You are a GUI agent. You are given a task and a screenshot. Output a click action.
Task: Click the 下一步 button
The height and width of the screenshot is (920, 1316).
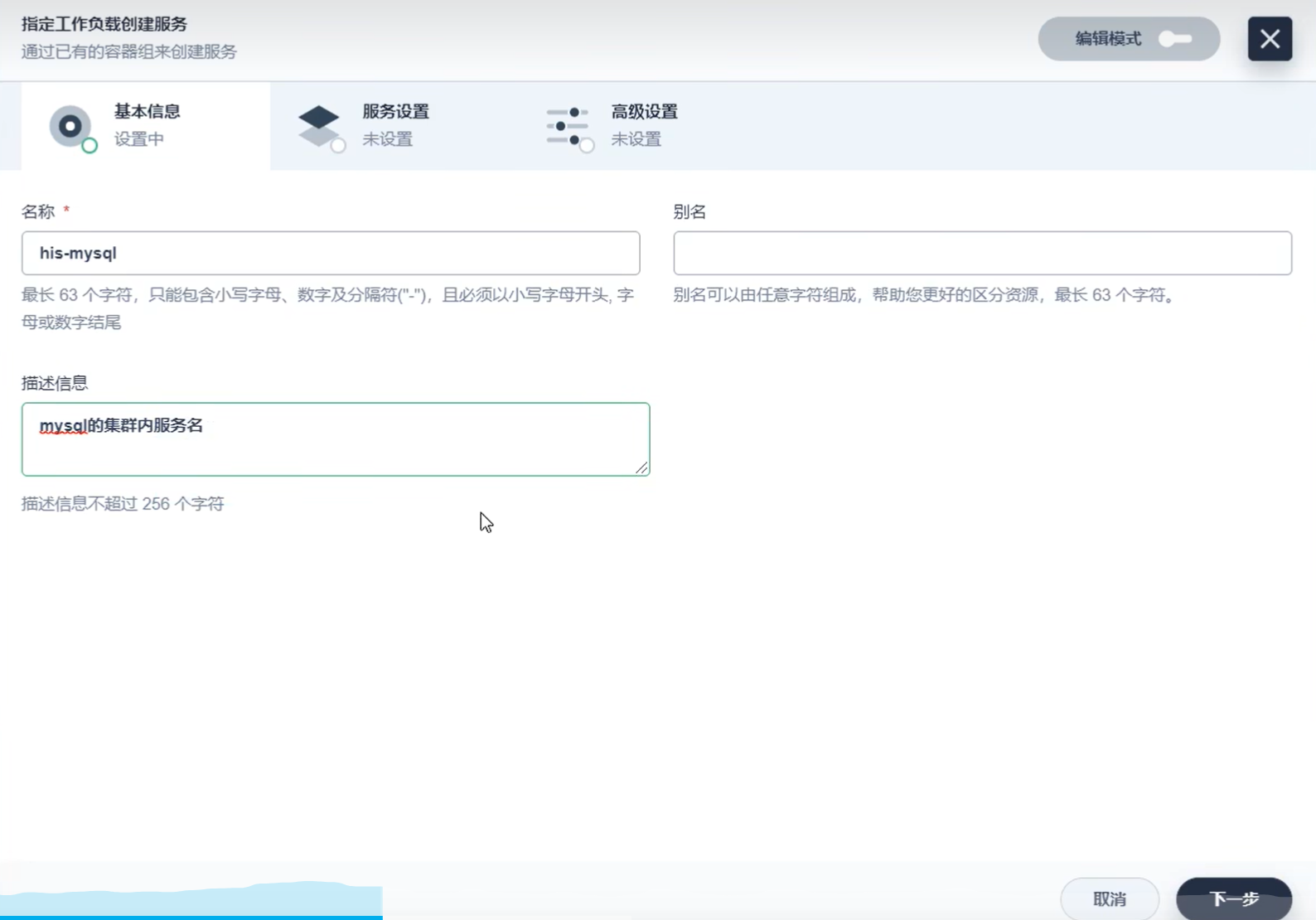[1234, 898]
